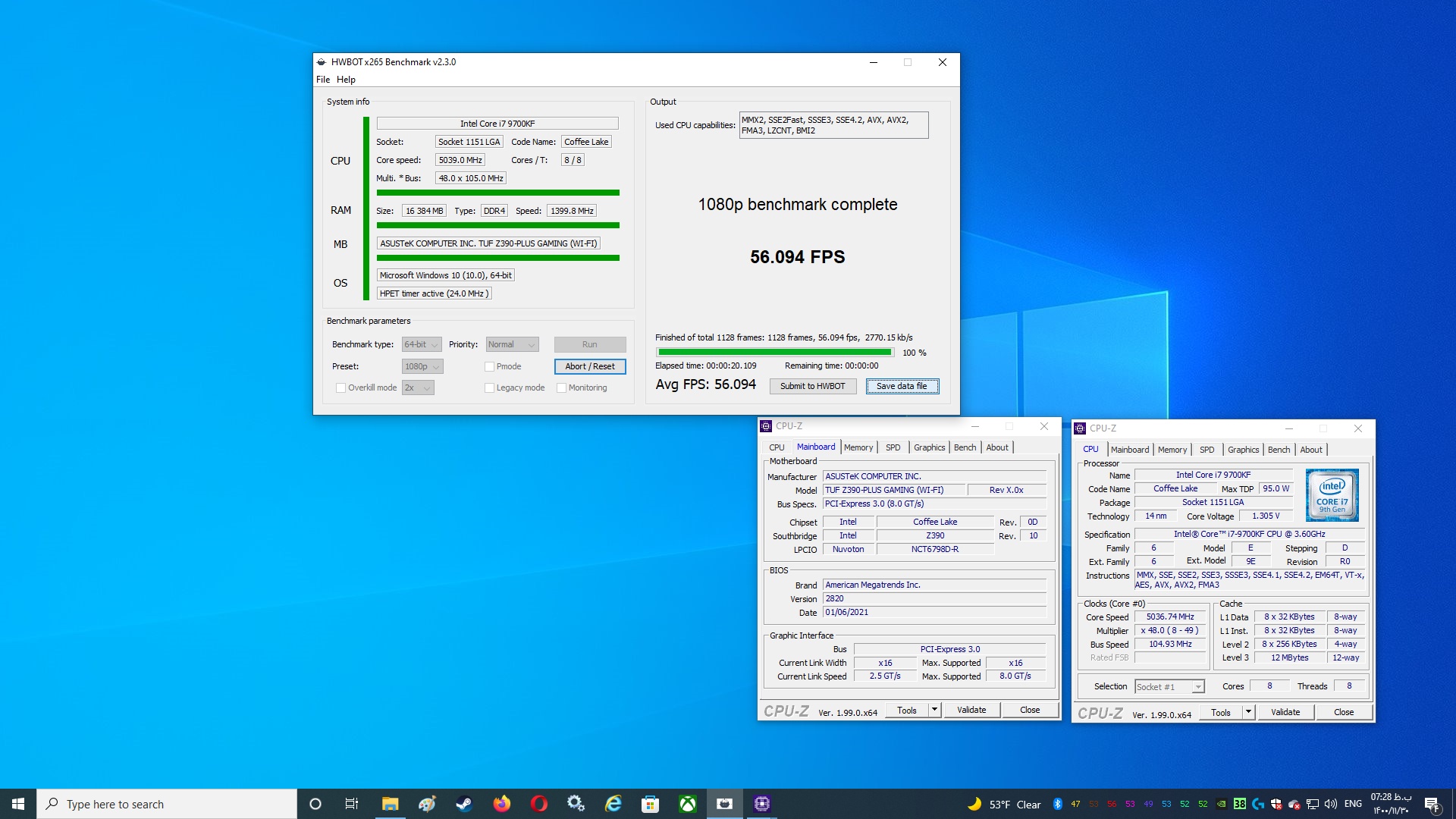The height and width of the screenshot is (819, 1456).
Task: Open Windows Security shield tray icon
Action: tap(1276, 804)
